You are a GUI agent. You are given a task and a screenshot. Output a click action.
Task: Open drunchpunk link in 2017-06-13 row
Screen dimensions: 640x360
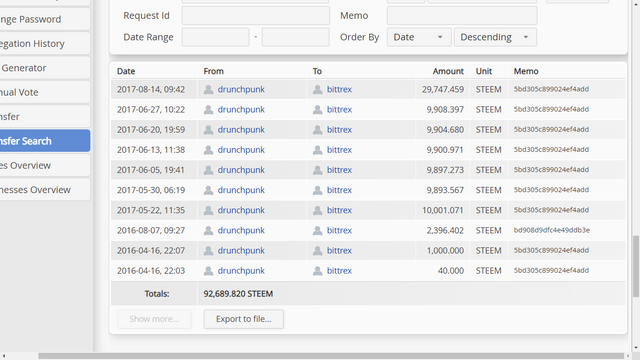point(241,150)
